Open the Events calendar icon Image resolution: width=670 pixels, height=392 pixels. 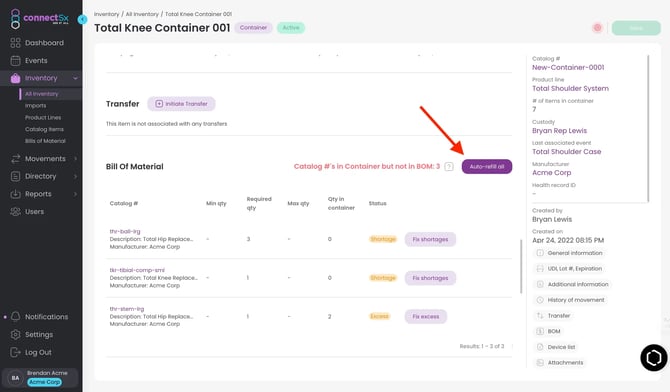click(x=15, y=61)
